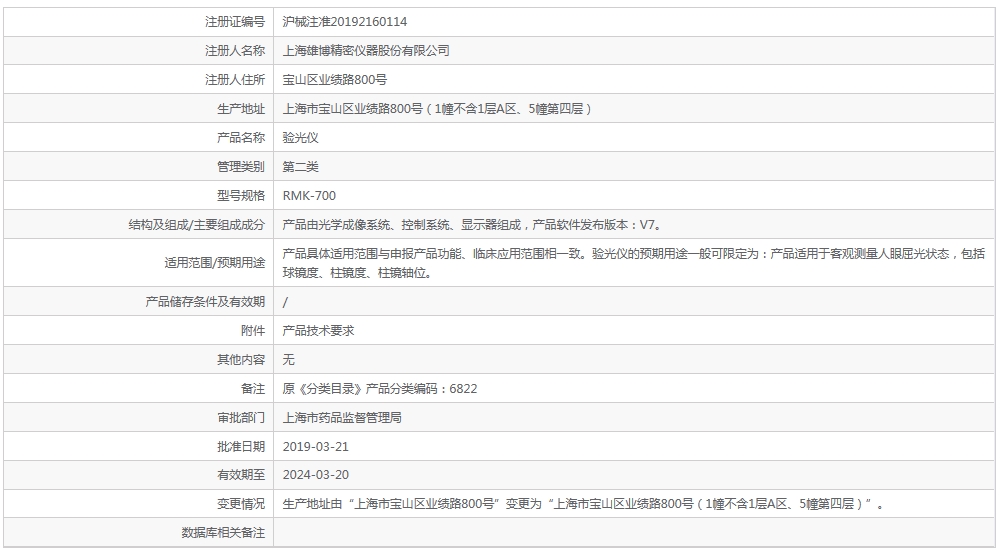
Task: Click the 批准日期 label
Action: [x=241, y=446]
